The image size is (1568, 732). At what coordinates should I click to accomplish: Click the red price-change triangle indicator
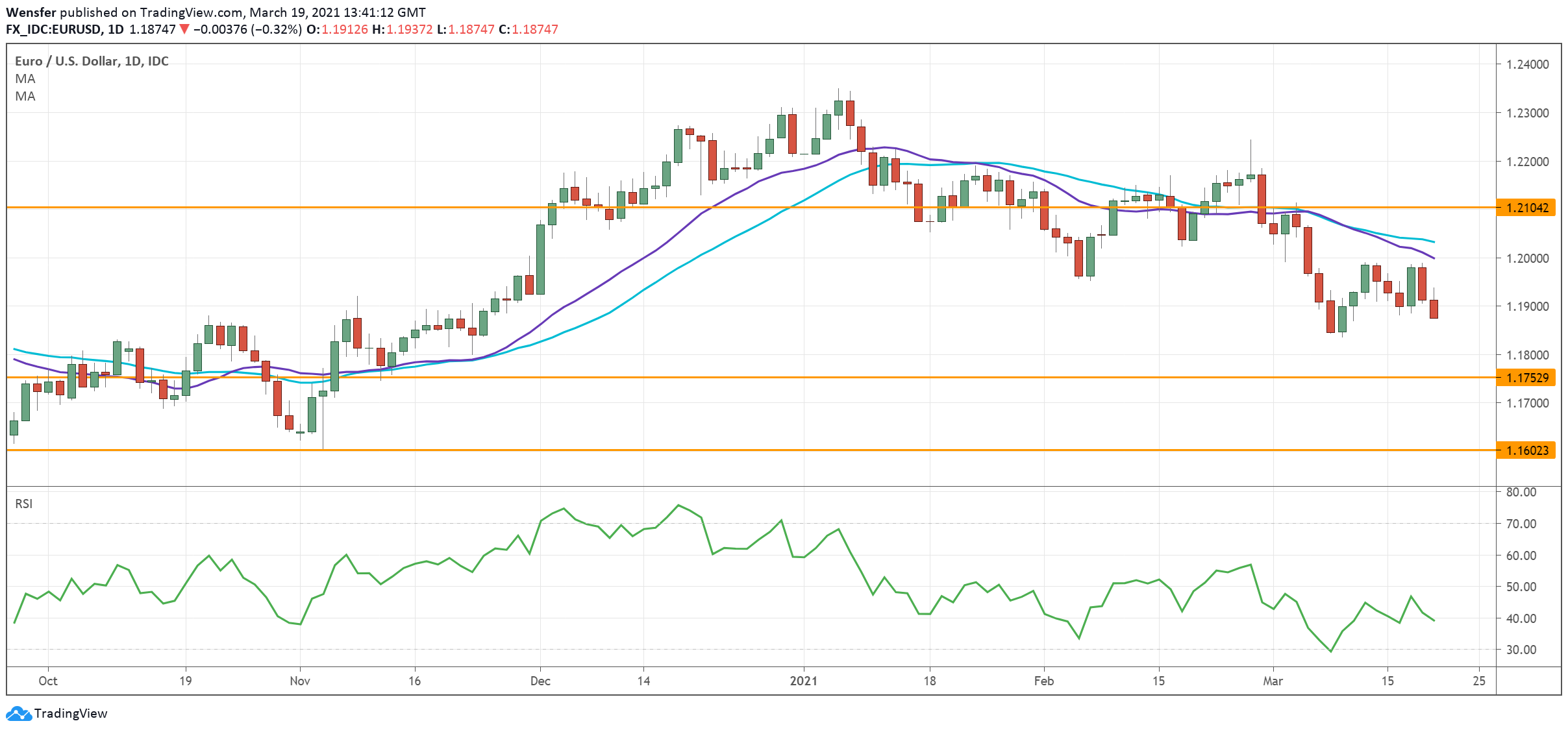185,29
